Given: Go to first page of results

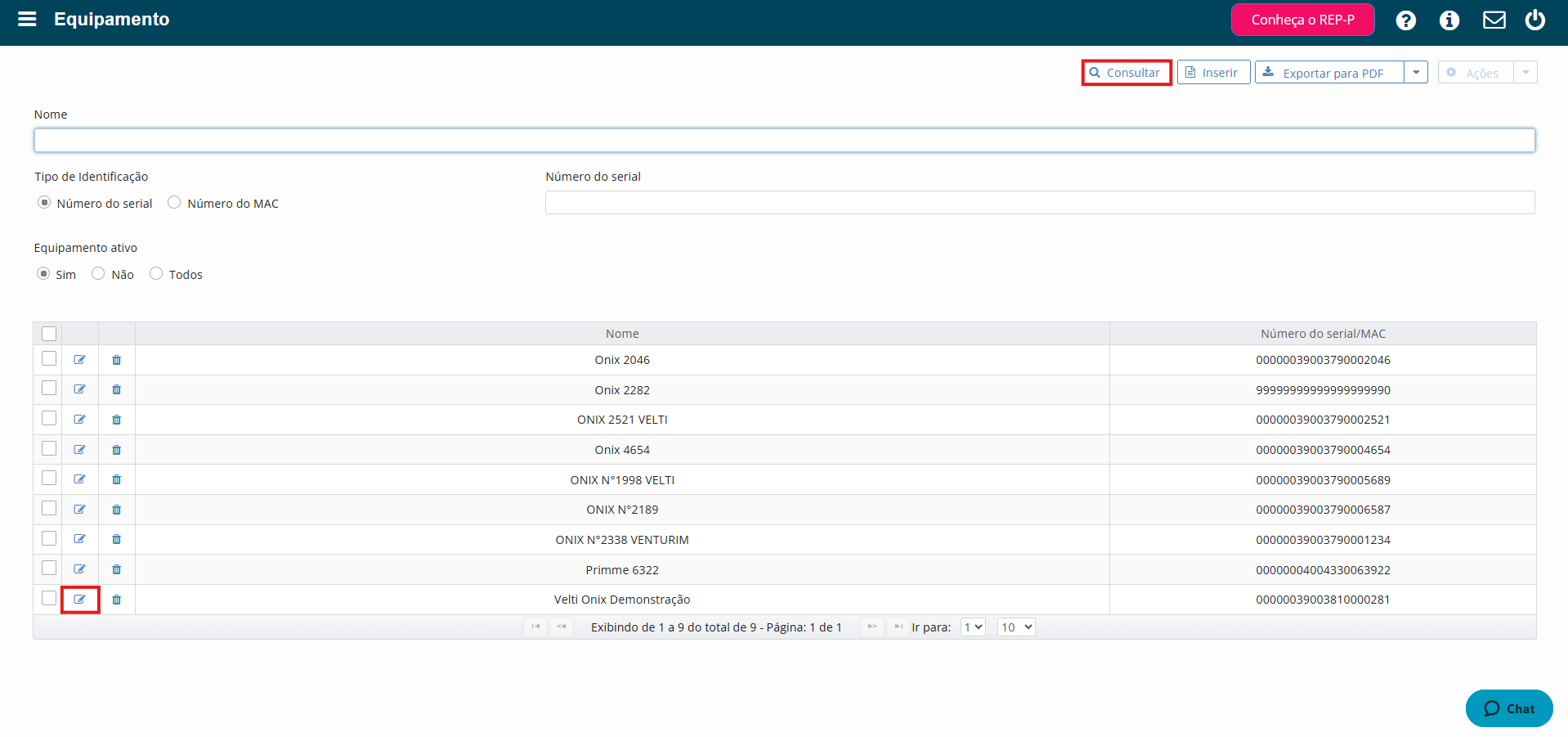Looking at the screenshot, I should tap(535, 627).
